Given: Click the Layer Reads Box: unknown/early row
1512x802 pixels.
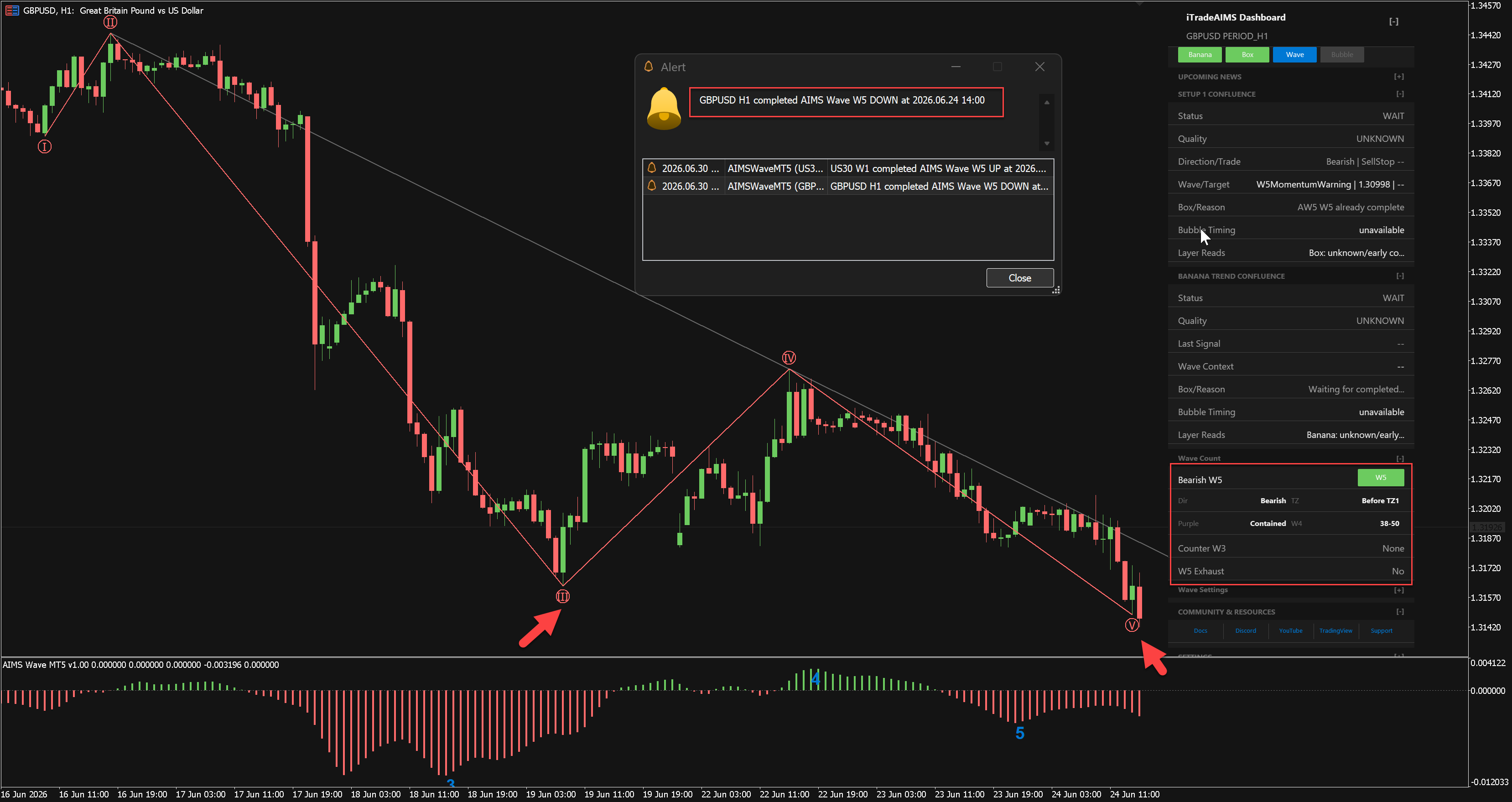Looking at the screenshot, I should tap(1291, 253).
